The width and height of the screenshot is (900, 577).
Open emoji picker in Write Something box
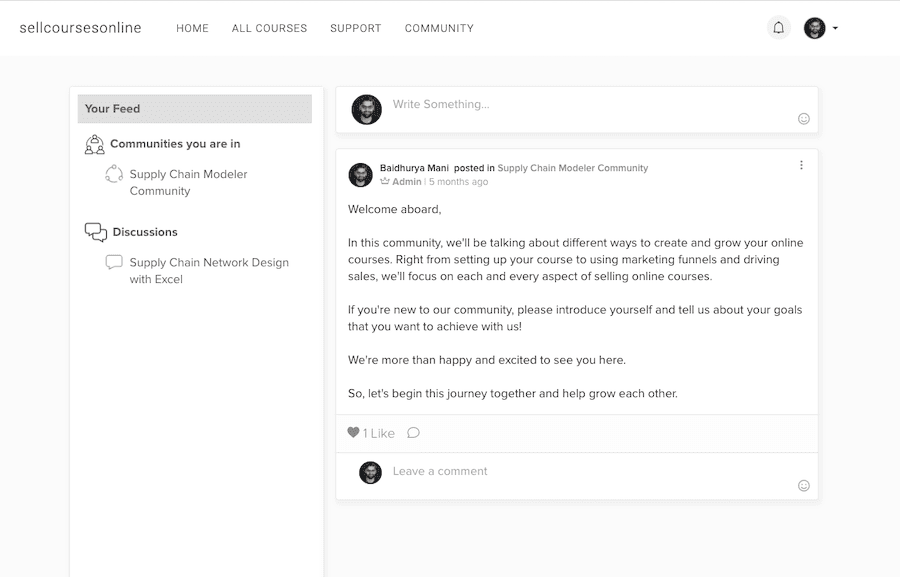[x=804, y=118]
